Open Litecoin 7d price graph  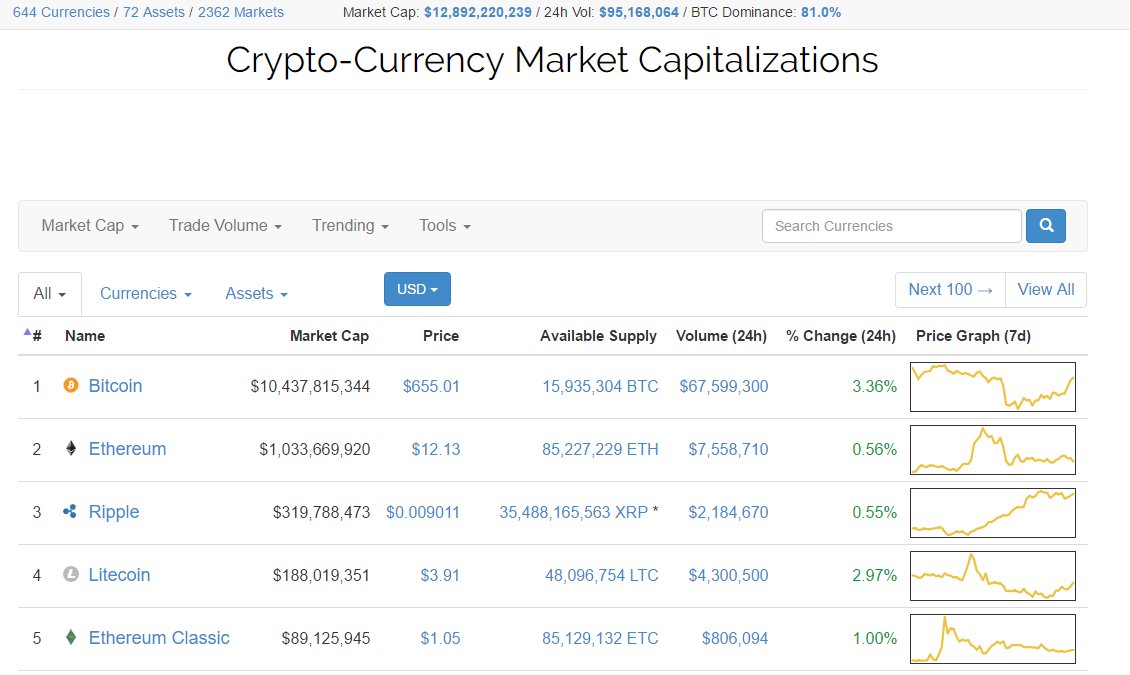tap(993, 576)
